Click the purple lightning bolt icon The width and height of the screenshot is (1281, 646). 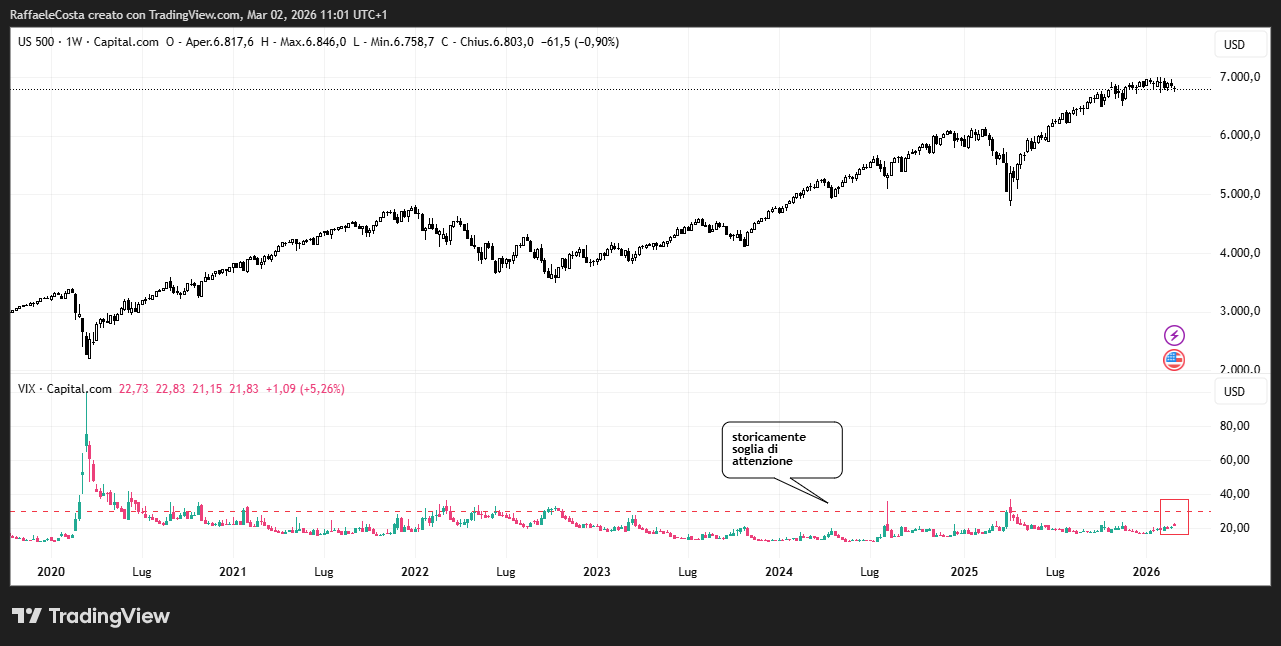coord(1174,336)
